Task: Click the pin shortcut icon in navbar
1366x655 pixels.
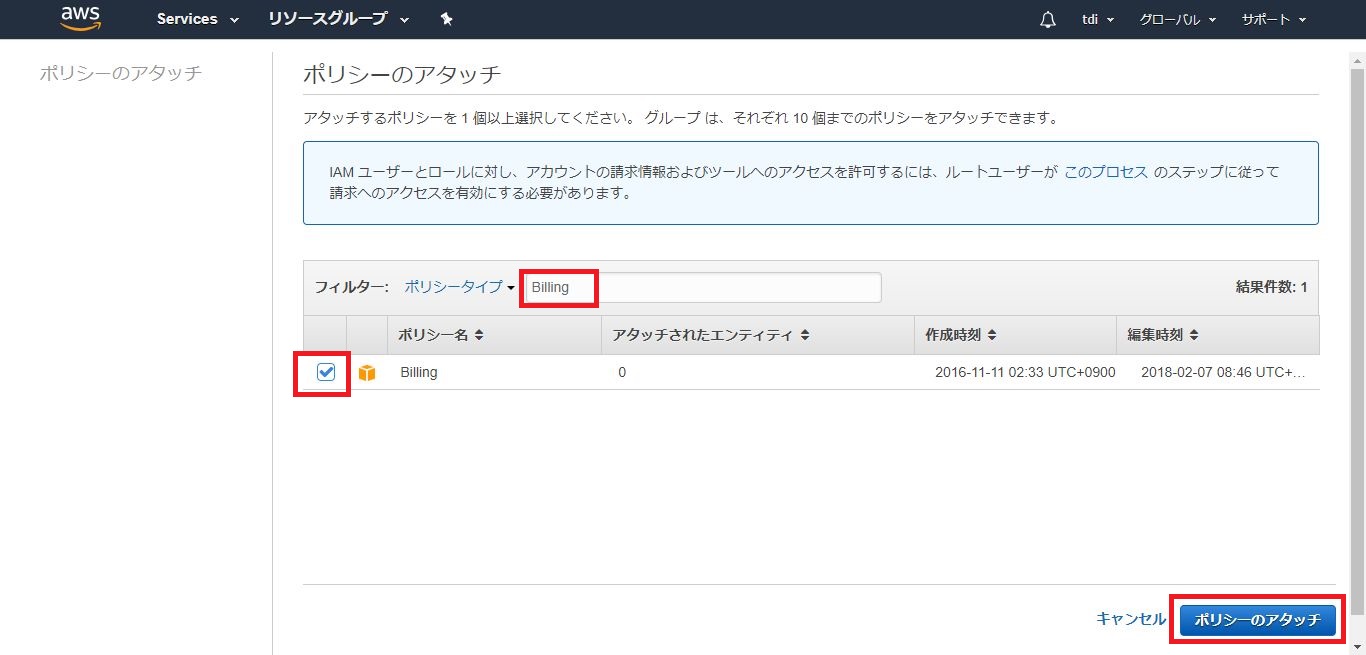Action: click(446, 19)
